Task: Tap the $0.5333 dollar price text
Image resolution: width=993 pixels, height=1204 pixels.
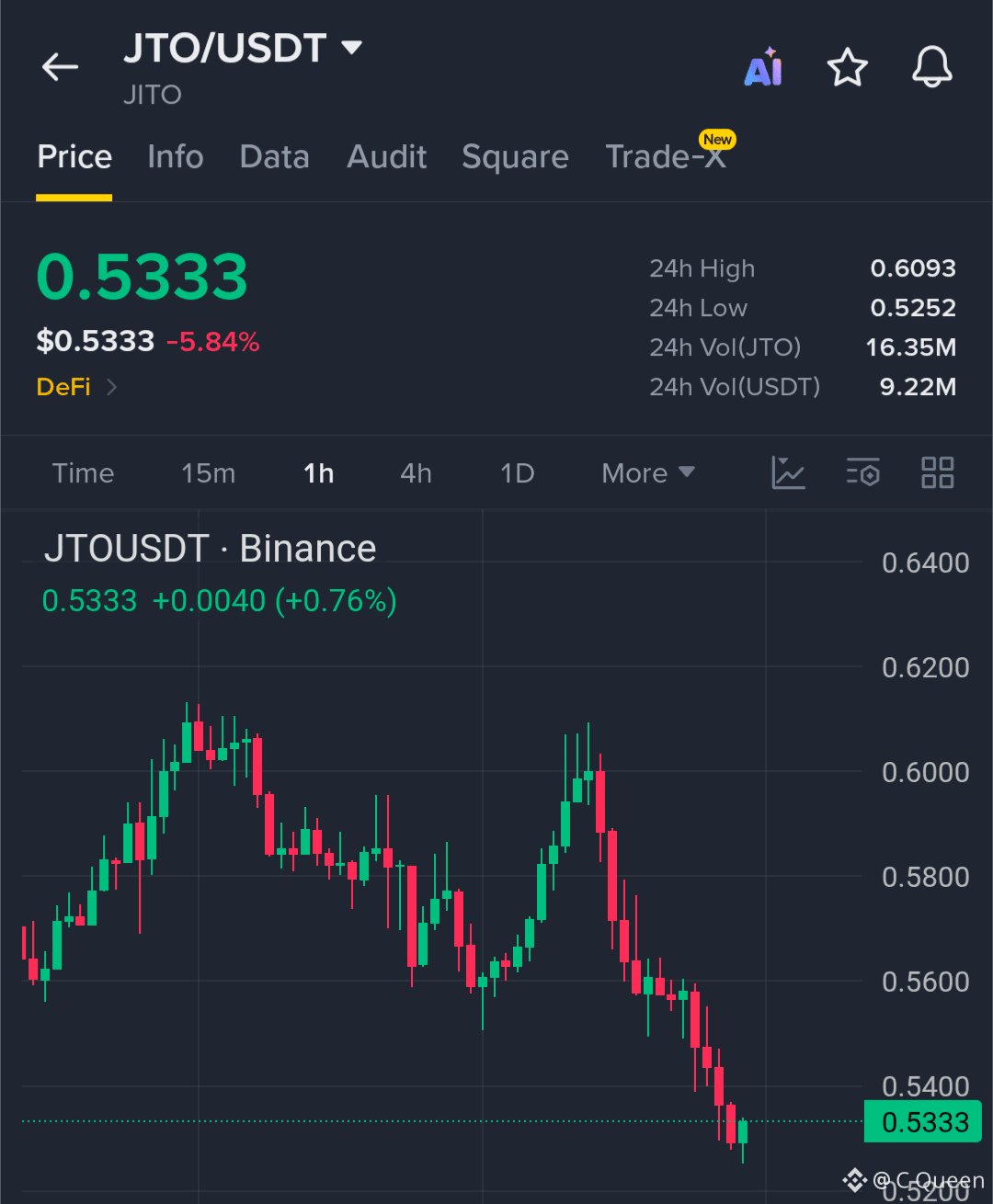Action: point(96,342)
